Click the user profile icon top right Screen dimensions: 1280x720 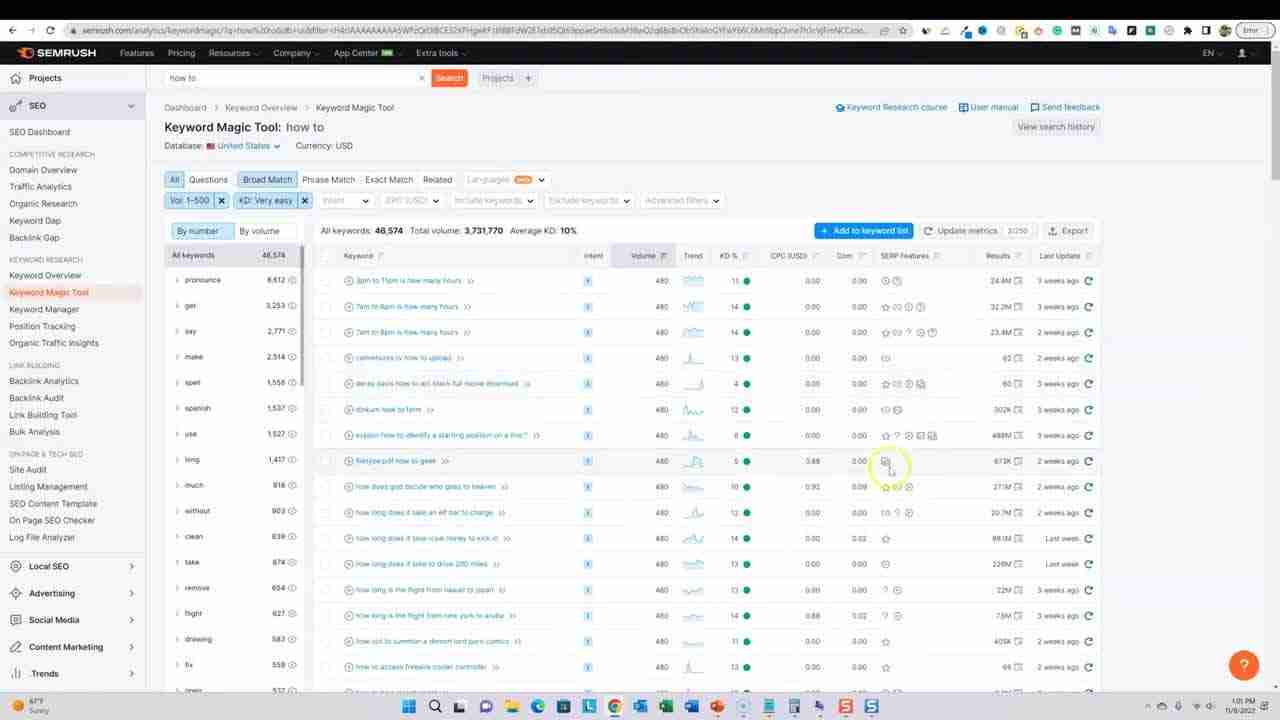pos(1241,53)
